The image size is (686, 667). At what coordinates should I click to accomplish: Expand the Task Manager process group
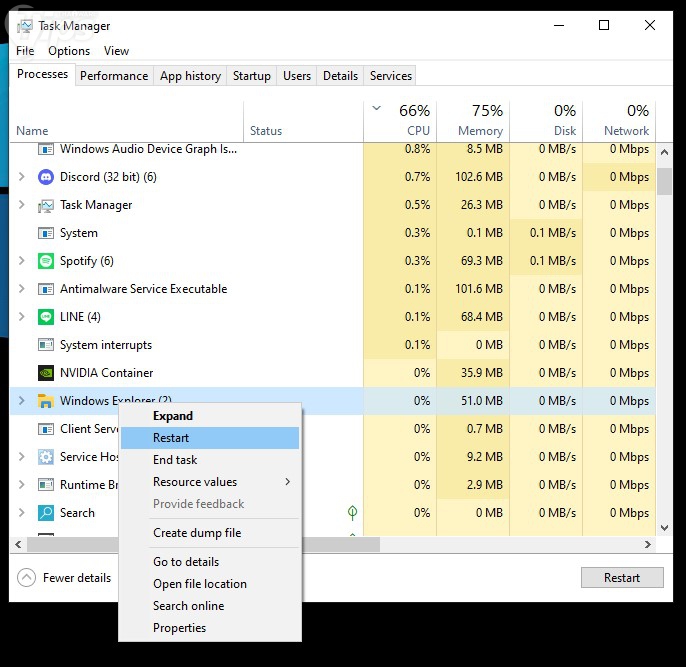click(21, 205)
